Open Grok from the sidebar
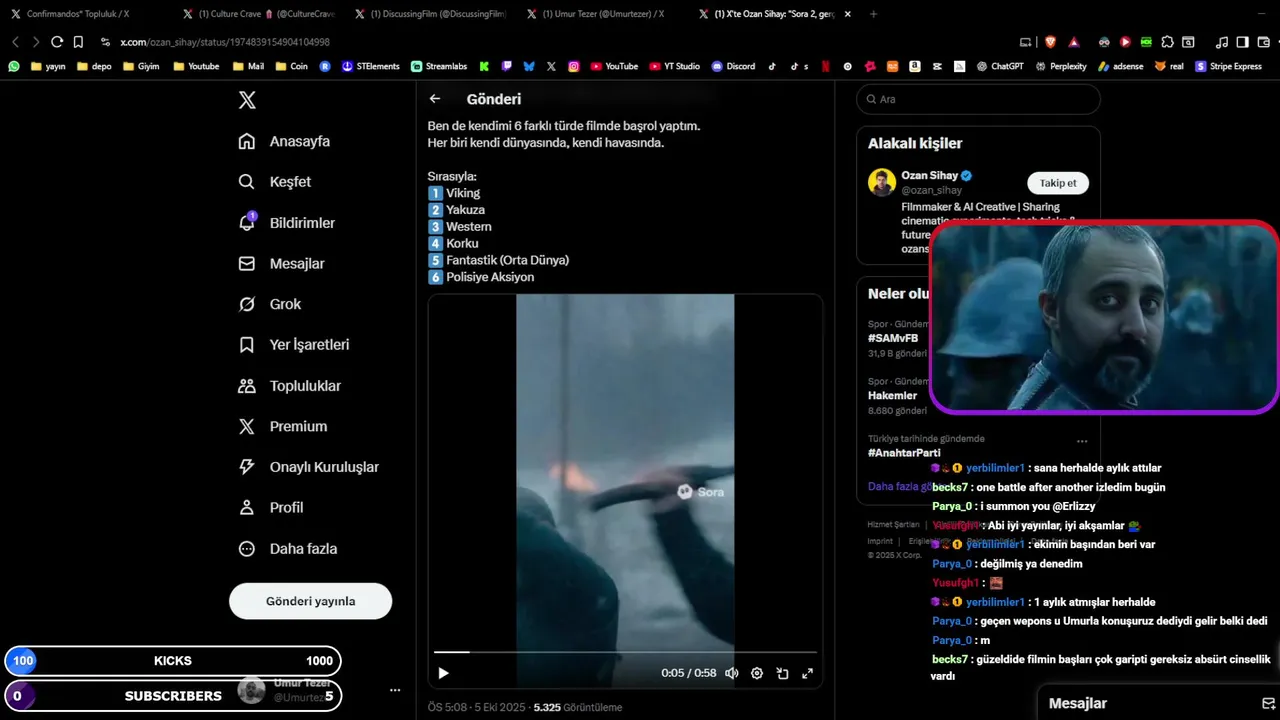The height and width of the screenshot is (720, 1280). click(270, 304)
